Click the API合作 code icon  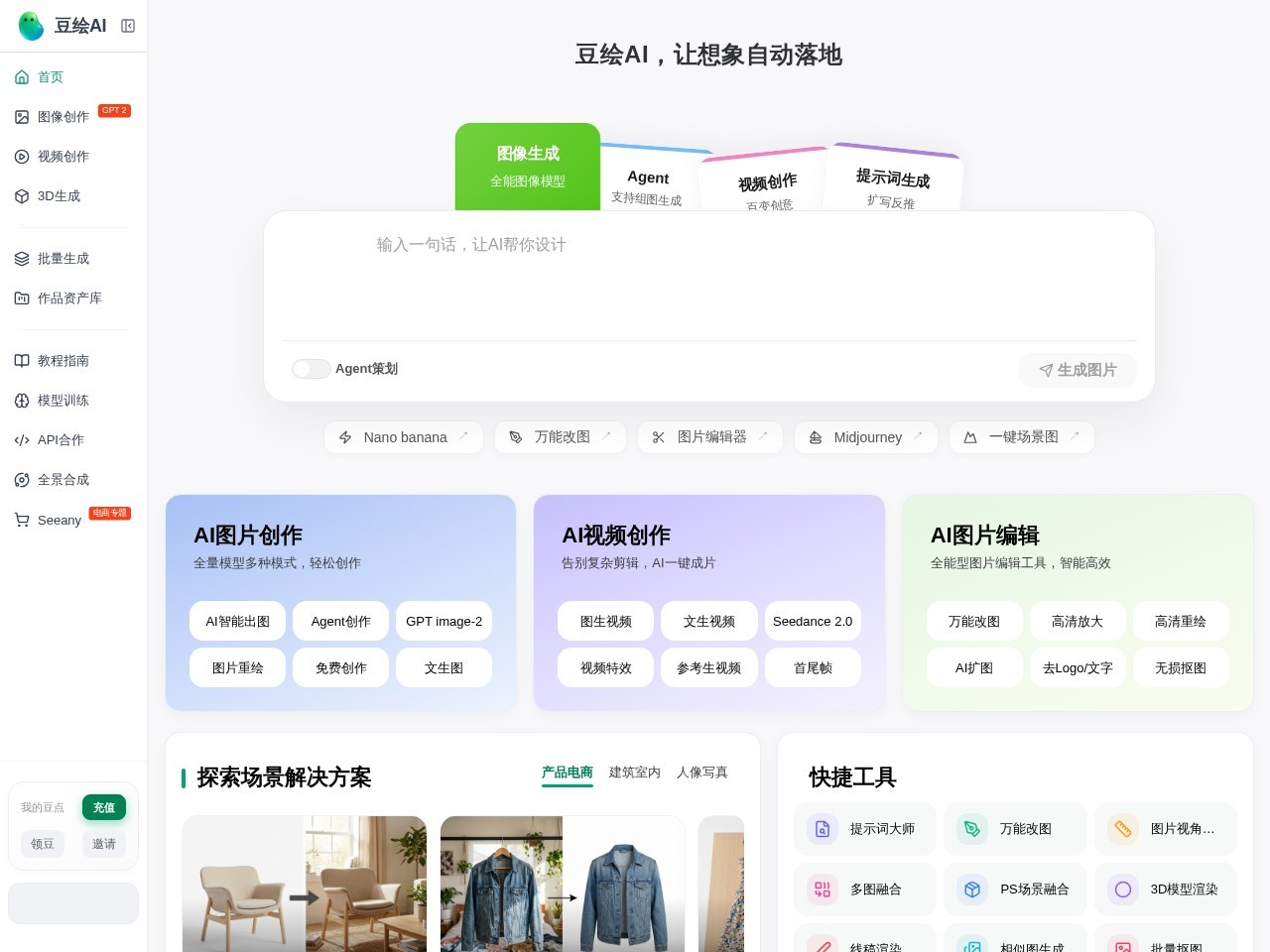[x=22, y=440]
